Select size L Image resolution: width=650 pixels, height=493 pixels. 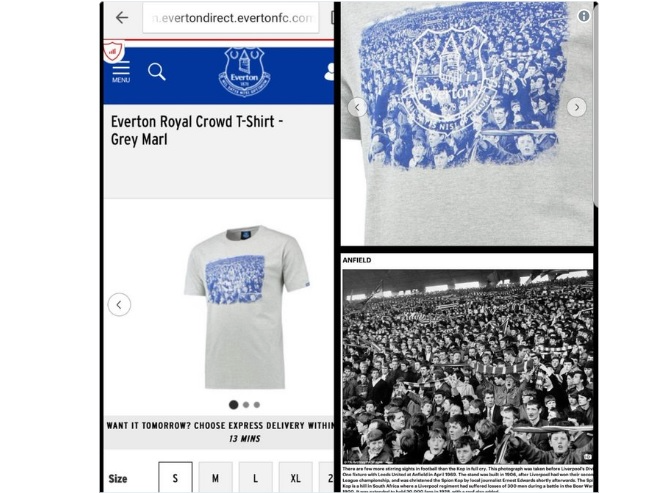[x=255, y=478]
